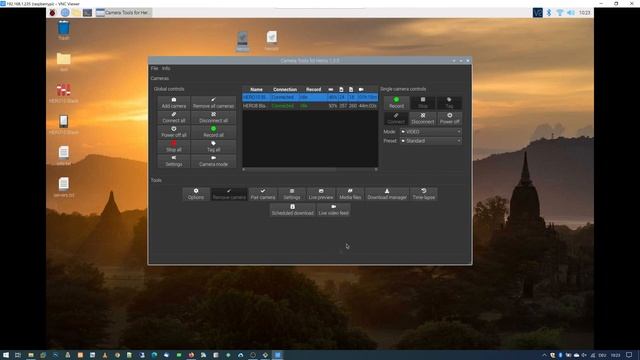Select the highlighted HERO10 camera row
This screenshot has height=360, width=640.
pyautogui.click(x=310, y=98)
